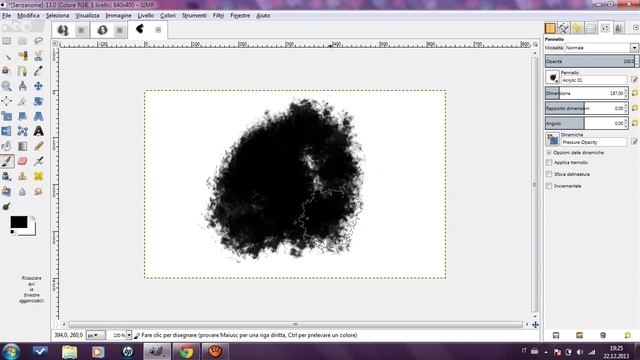640x360 pixels.
Task: Select the Rotate tool
Action: point(38,101)
